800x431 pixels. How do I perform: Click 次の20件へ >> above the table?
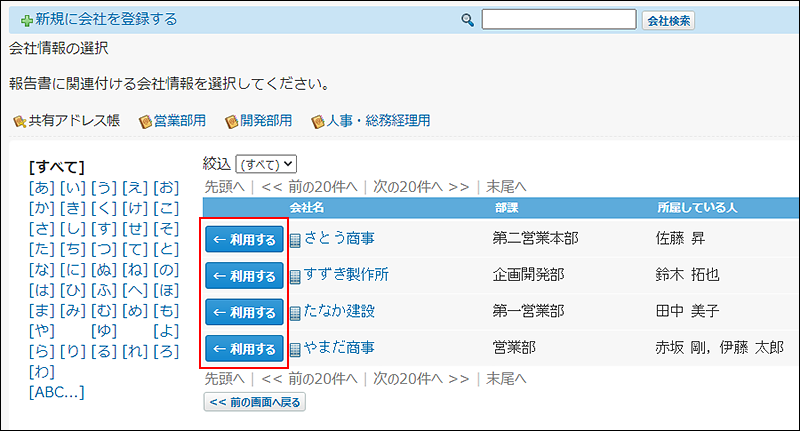pos(421,187)
